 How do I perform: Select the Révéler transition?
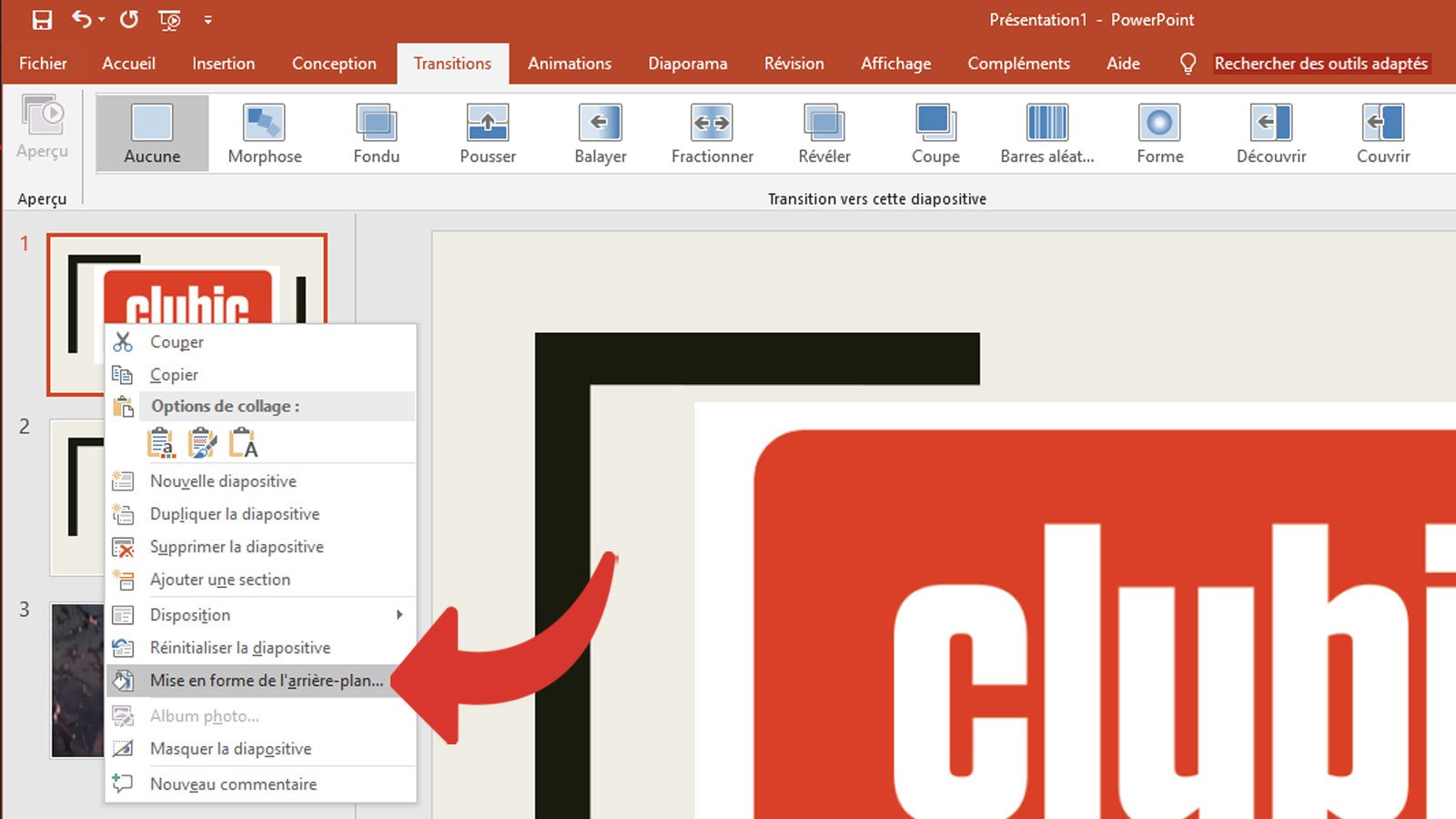[824, 132]
